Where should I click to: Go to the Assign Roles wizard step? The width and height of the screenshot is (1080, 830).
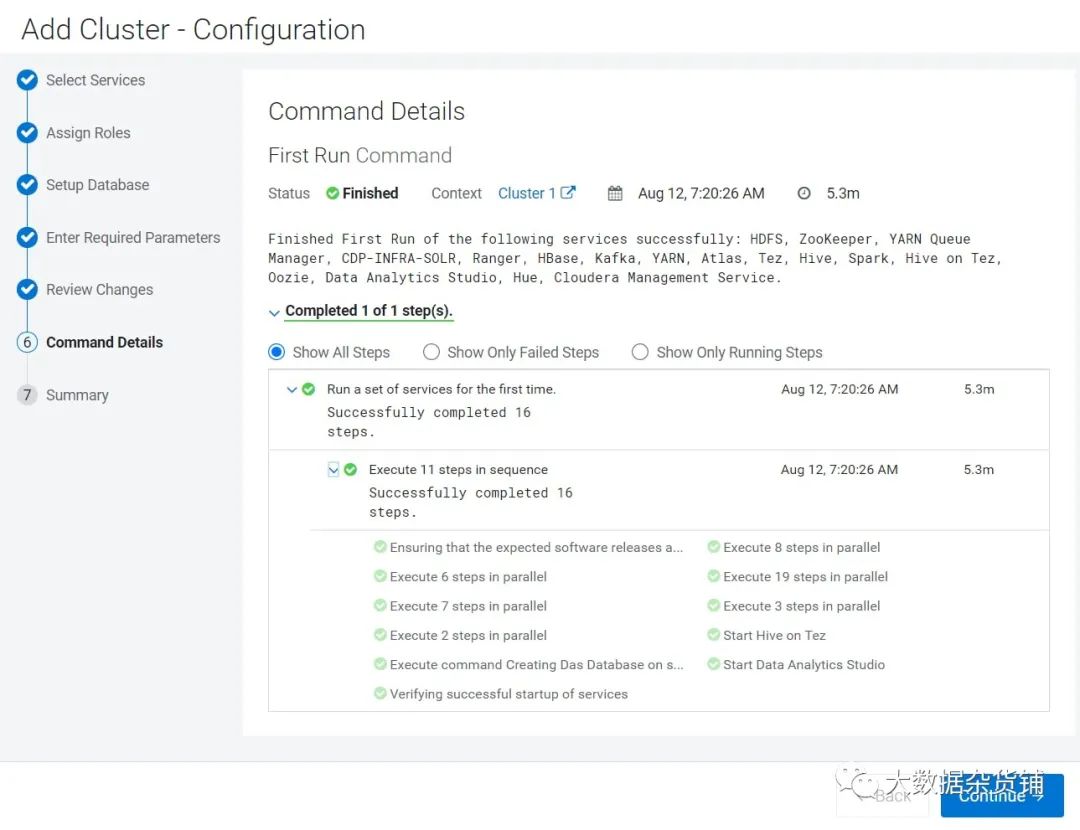coord(88,132)
